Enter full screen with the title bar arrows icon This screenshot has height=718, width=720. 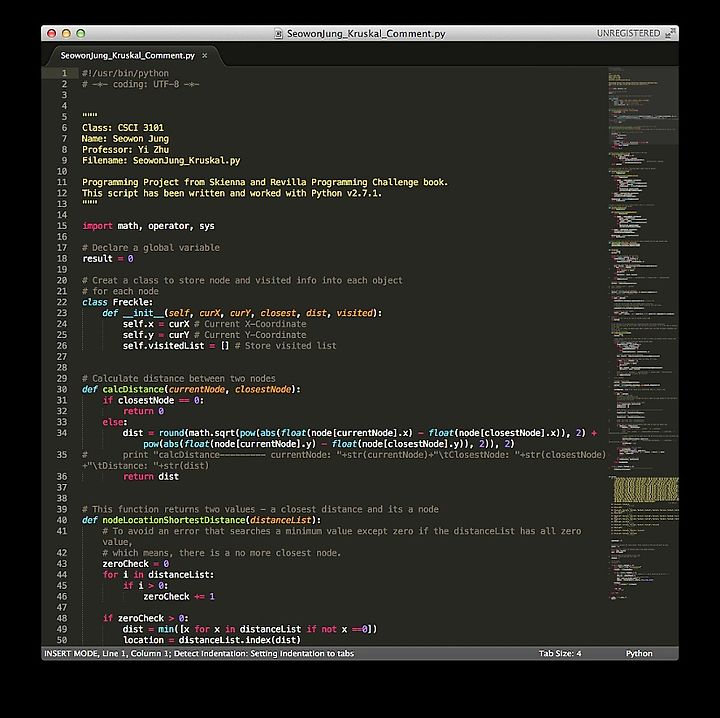671,33
